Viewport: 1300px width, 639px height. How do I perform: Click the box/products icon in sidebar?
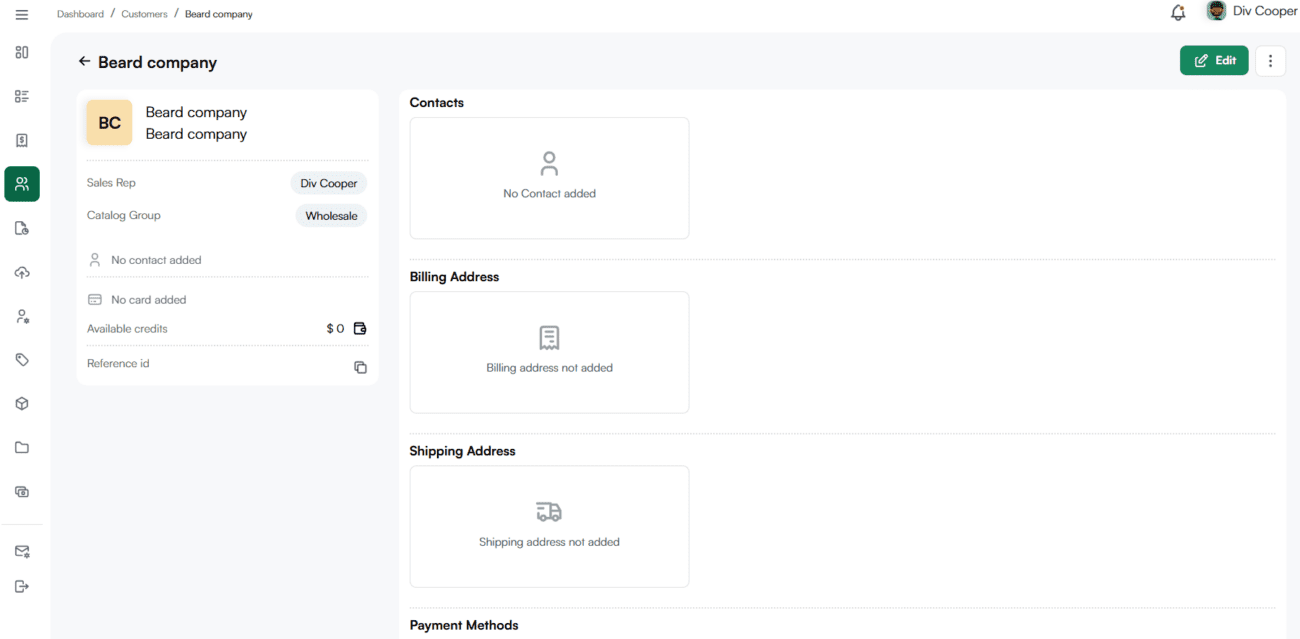(x=22, y=404)
